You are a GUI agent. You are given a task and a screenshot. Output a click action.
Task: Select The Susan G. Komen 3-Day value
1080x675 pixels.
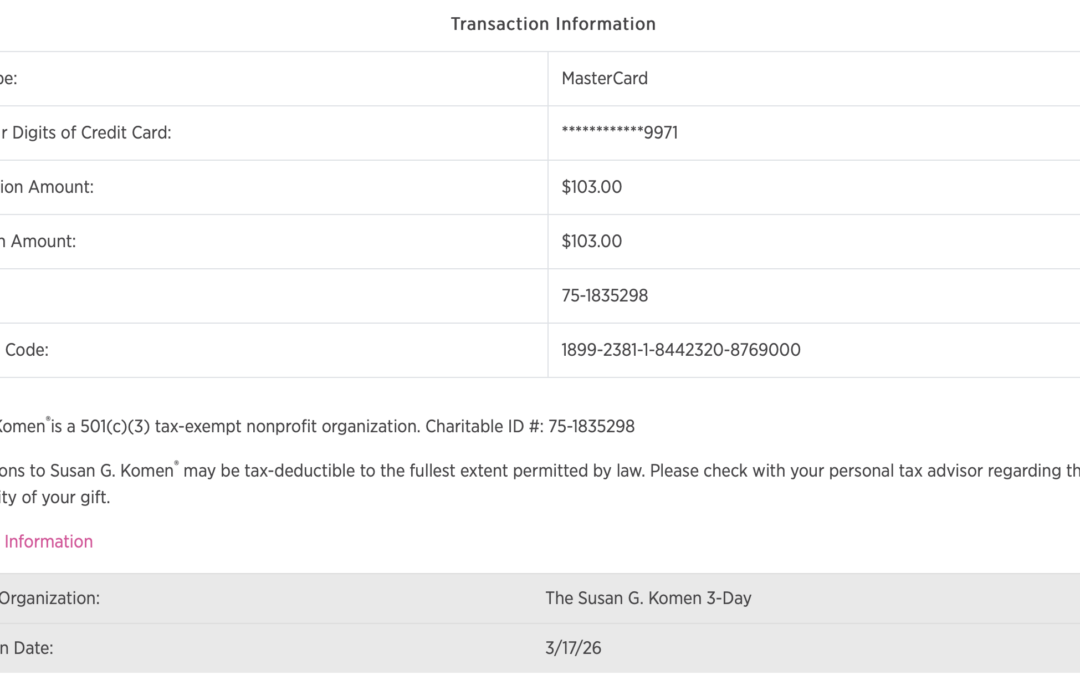(x=648, y=598)
